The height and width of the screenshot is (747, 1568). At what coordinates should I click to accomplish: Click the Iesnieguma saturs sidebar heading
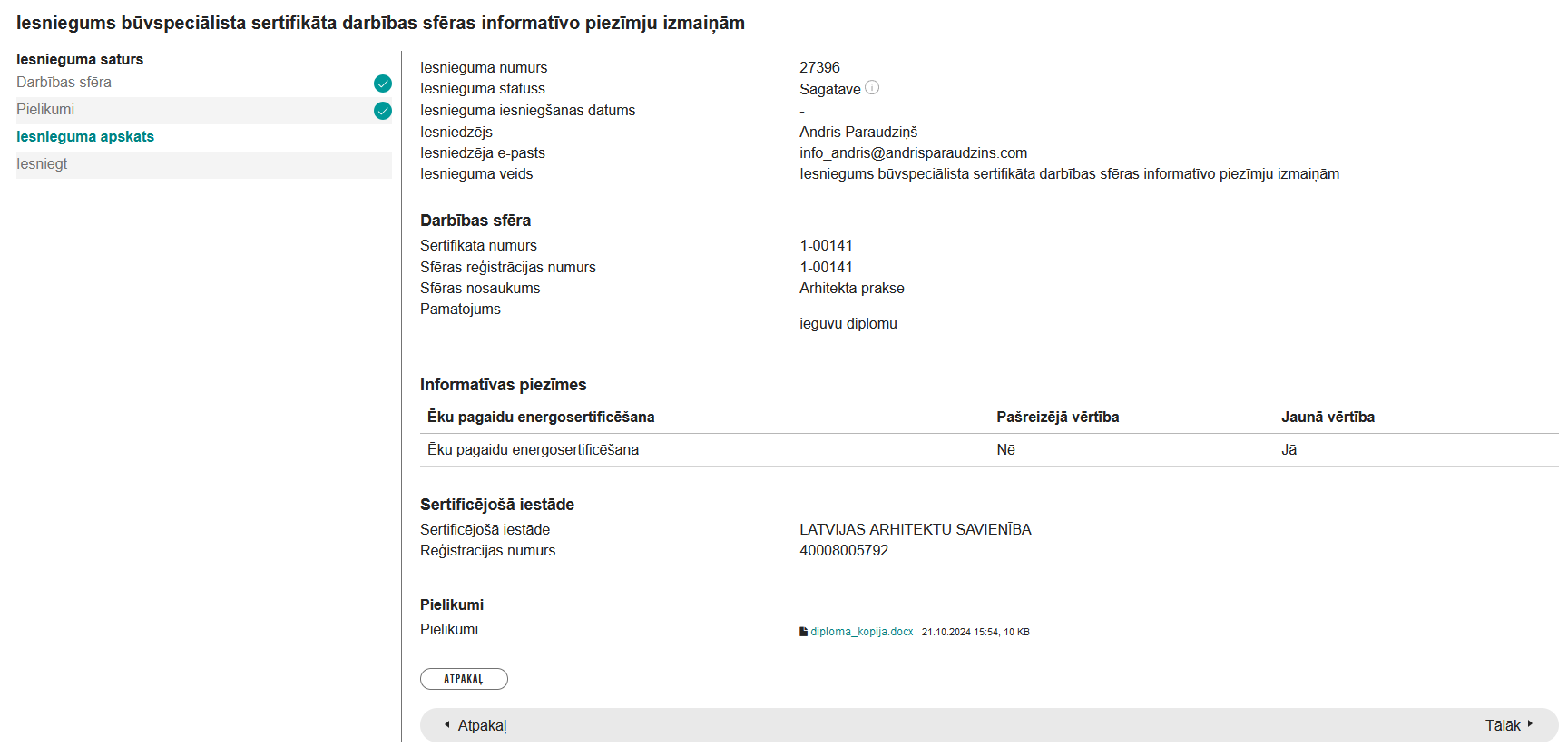[x=80, y=60]
